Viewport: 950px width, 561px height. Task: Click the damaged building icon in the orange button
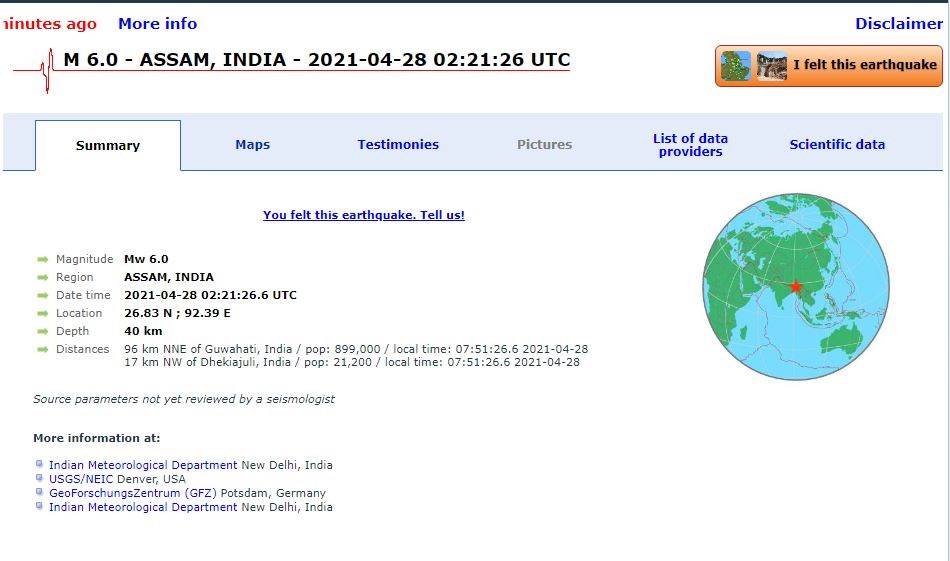(x=771, y=66)
